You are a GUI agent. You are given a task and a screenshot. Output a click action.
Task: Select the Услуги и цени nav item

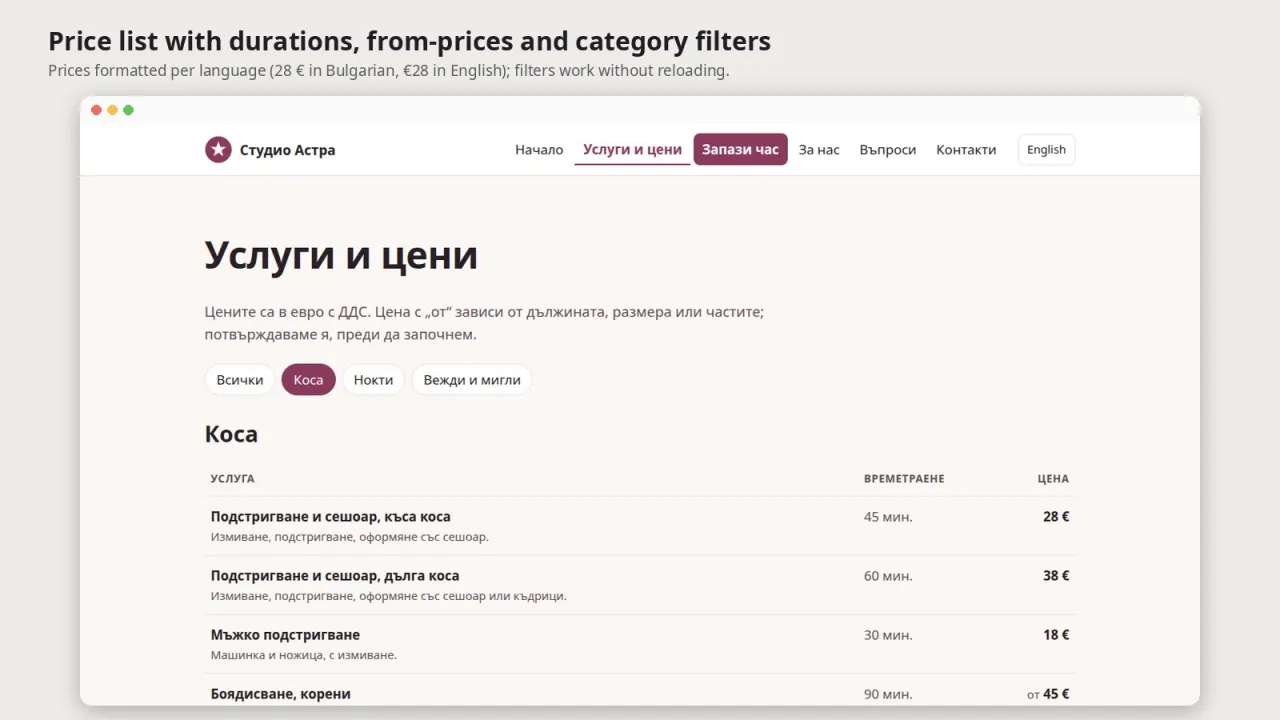[632, 150]
